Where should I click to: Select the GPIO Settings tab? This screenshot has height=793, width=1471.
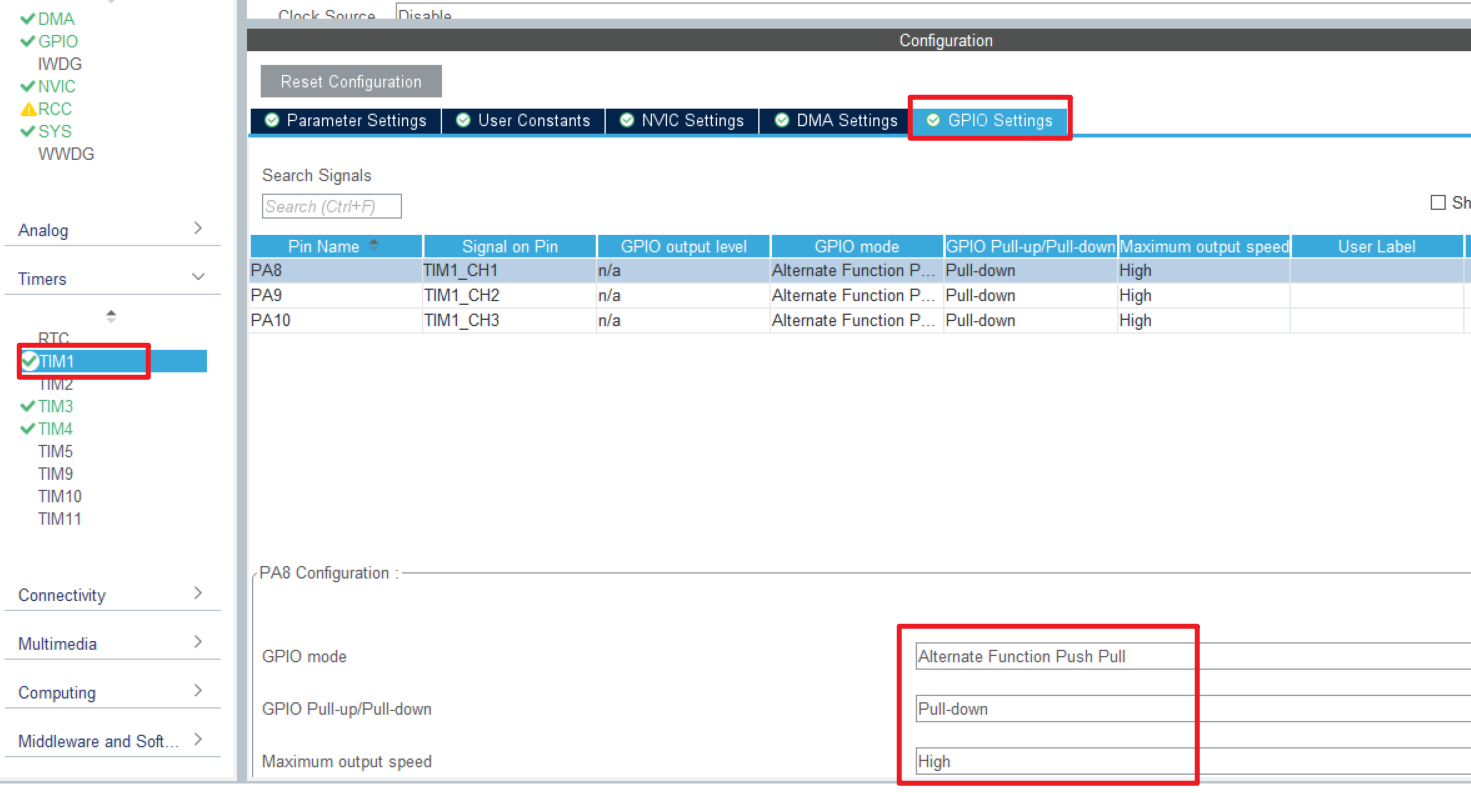coord(990,121)
